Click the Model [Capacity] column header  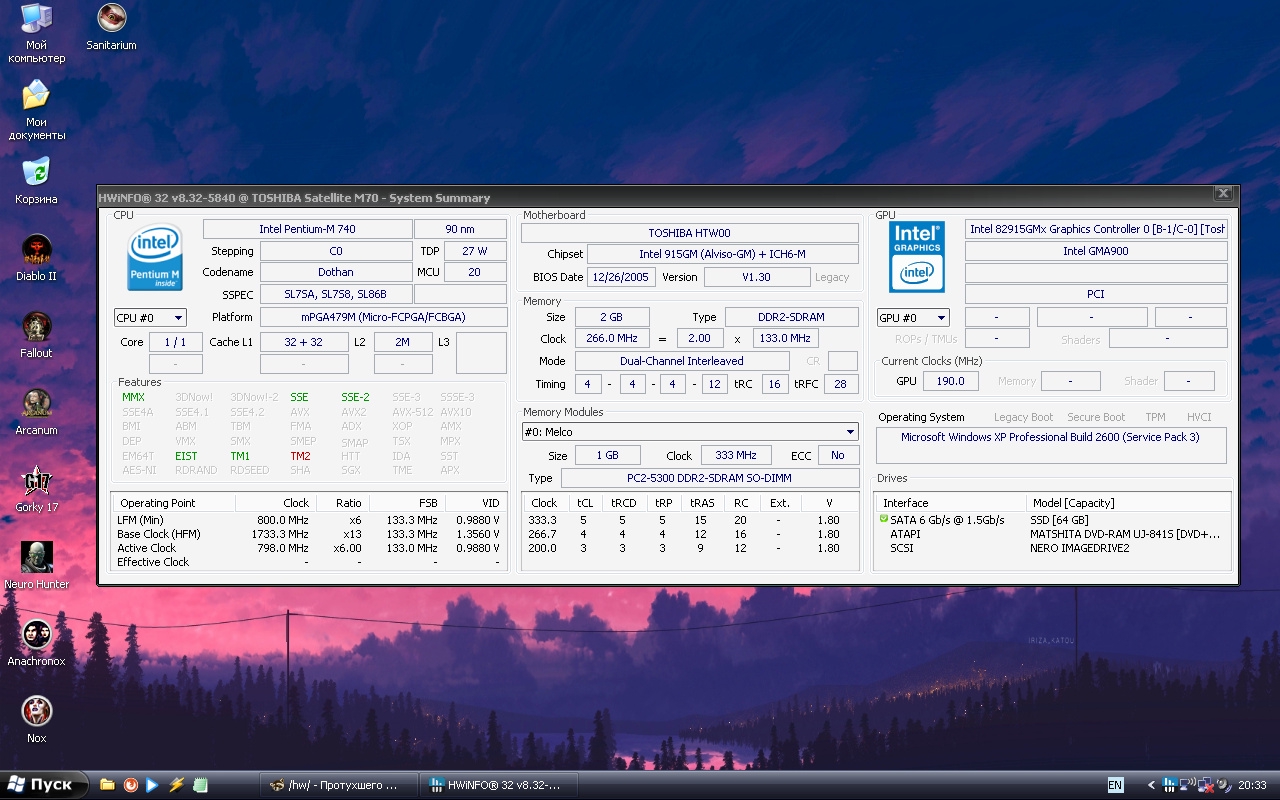coord(1128,503)
